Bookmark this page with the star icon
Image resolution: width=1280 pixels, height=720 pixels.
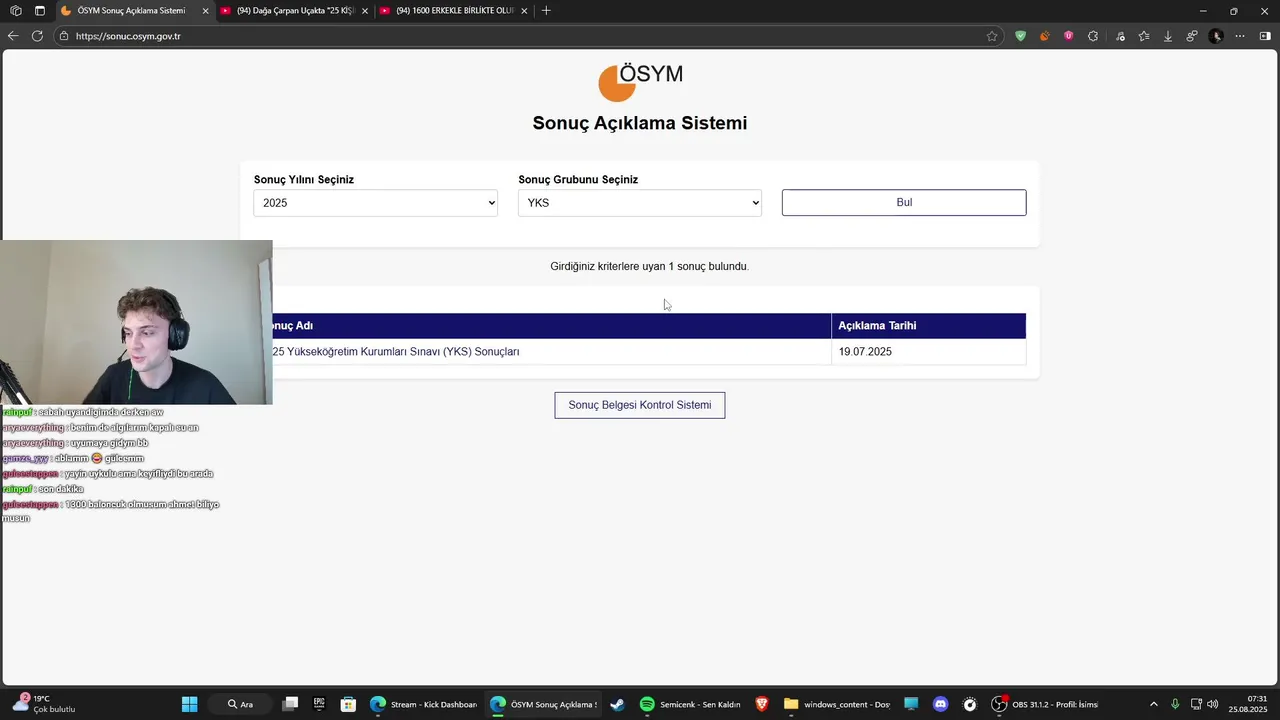coord(992,36)
